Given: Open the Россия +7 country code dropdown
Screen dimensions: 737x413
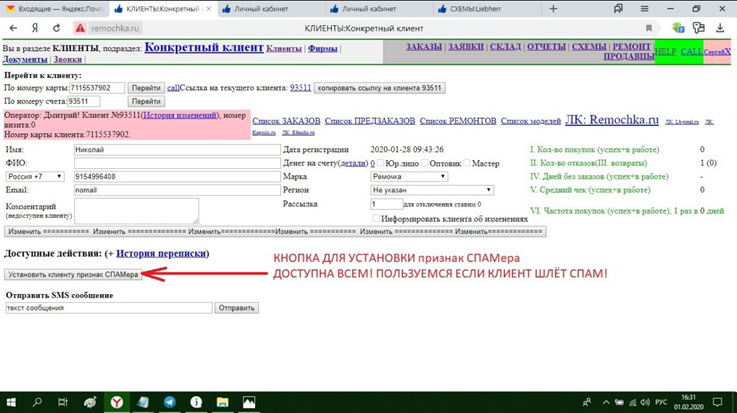Looking at the screenshot, I should click(35, 177).
